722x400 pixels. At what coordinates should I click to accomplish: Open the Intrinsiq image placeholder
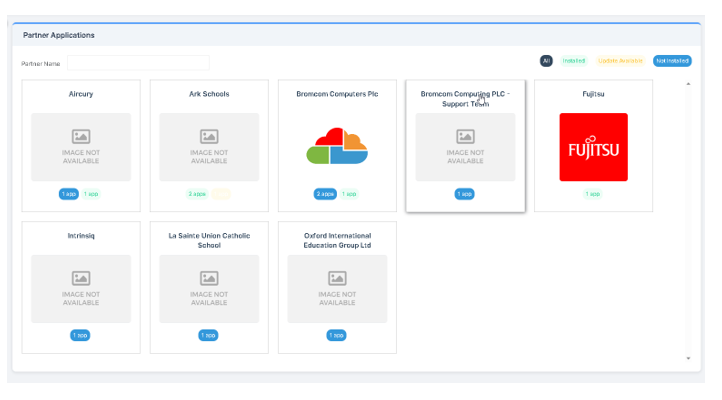pos(81,289)
